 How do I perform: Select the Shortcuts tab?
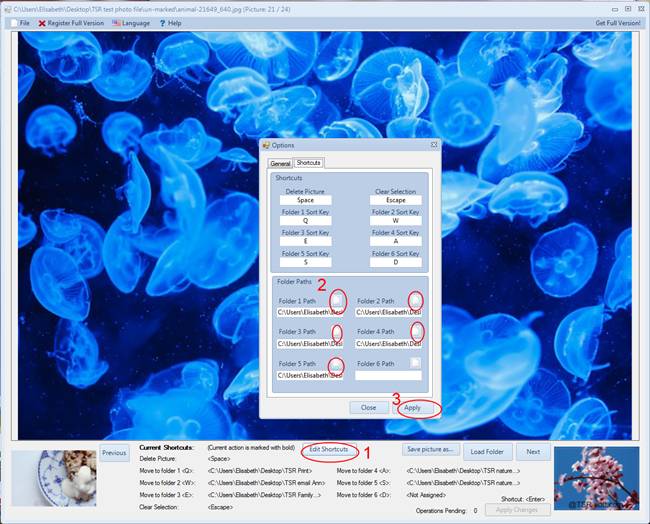[x=308, y=162]
